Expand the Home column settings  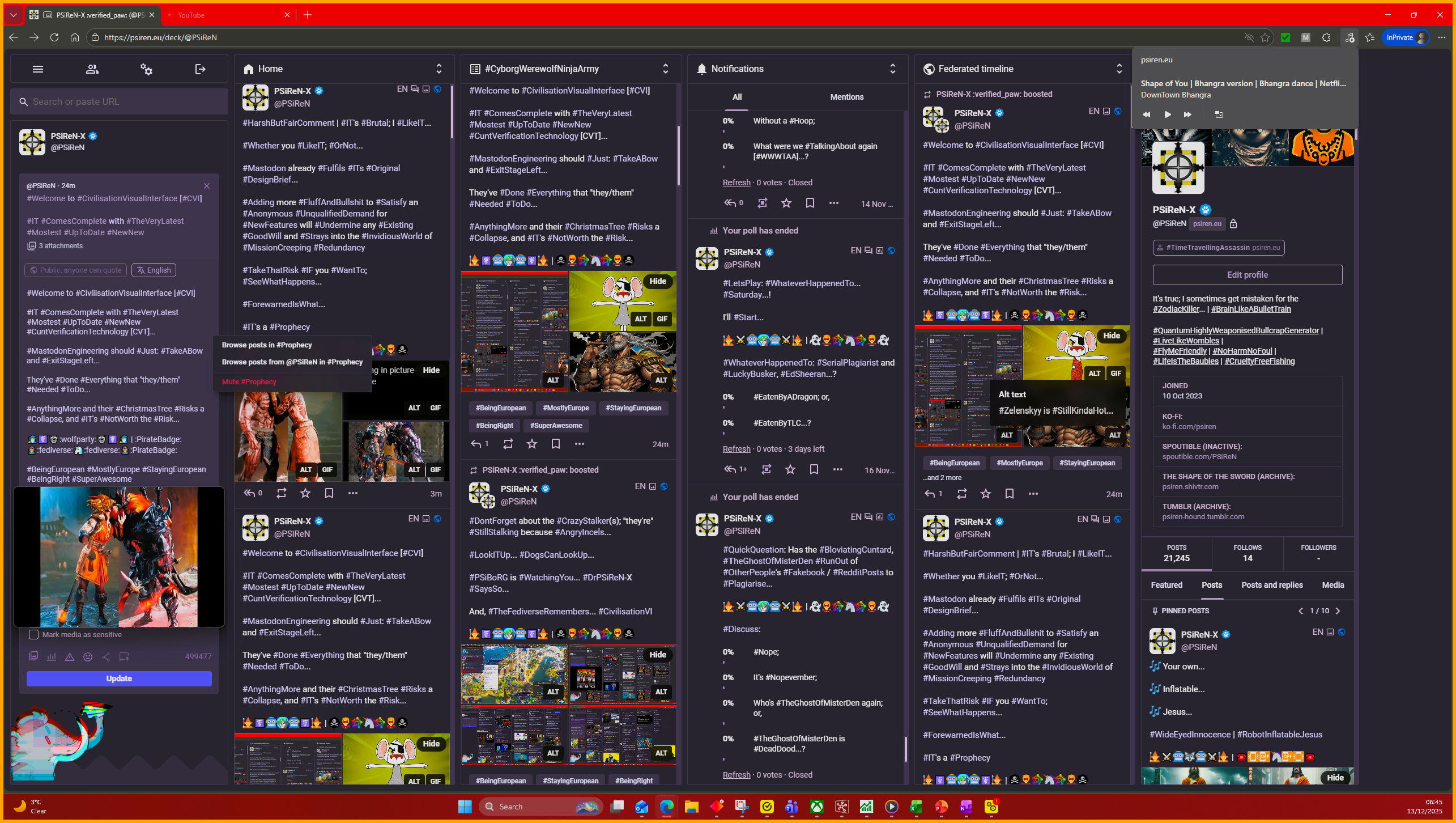click(x=438, y=69)
